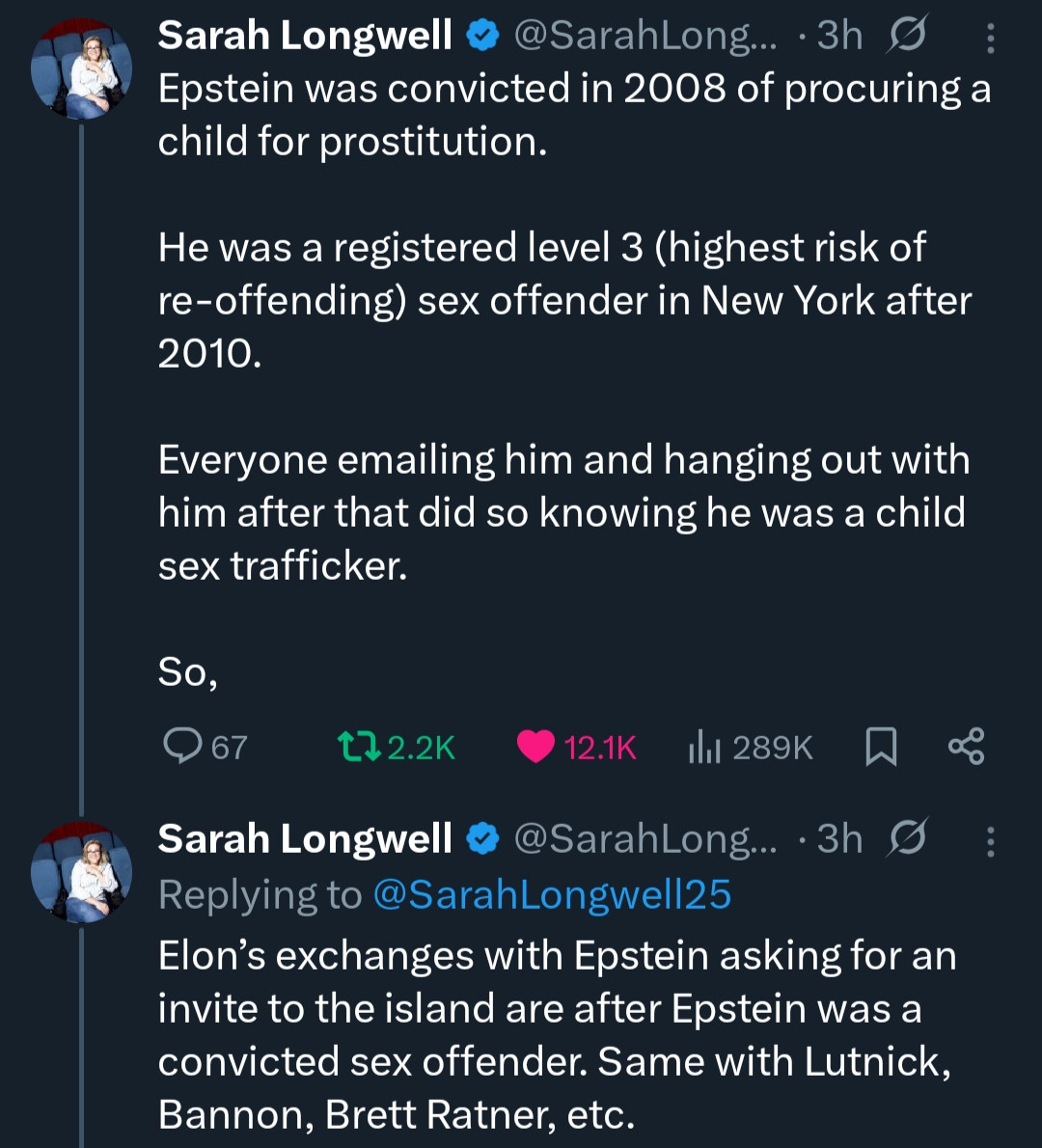Tap the Grok icon on first tweet
The image size is (1042, 1148).
[x=907, y=36]
